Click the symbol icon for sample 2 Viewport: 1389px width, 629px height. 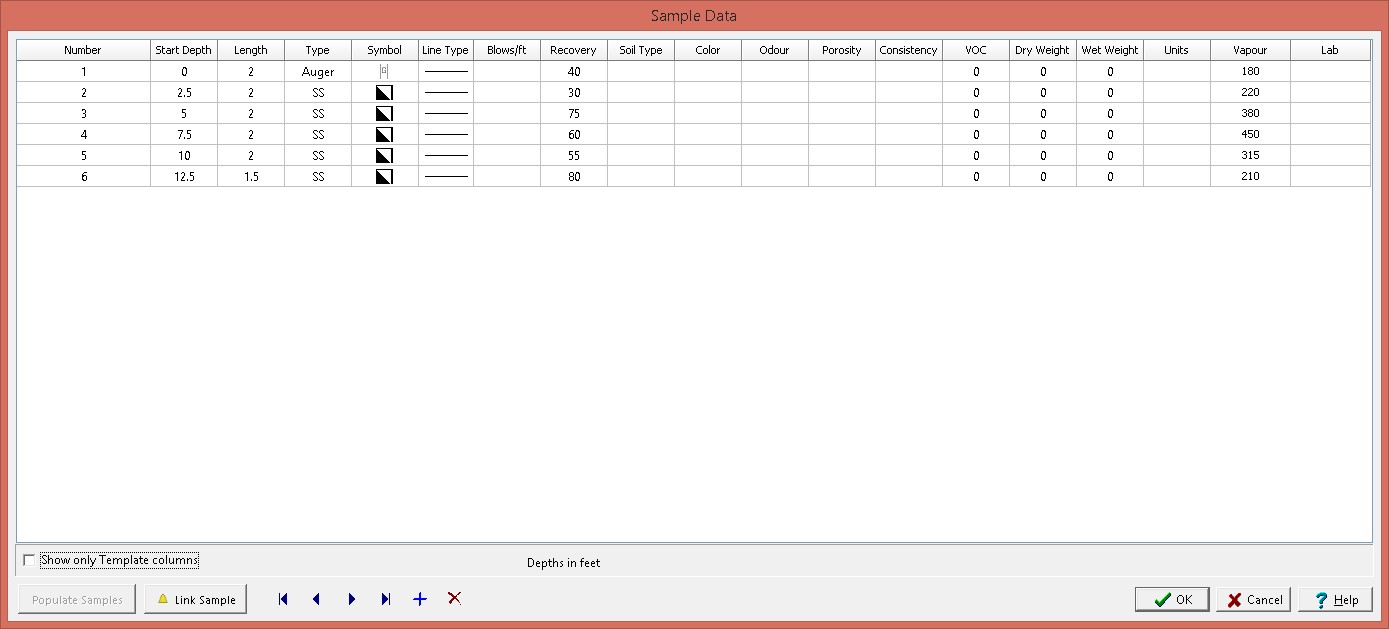click(384, 93)
